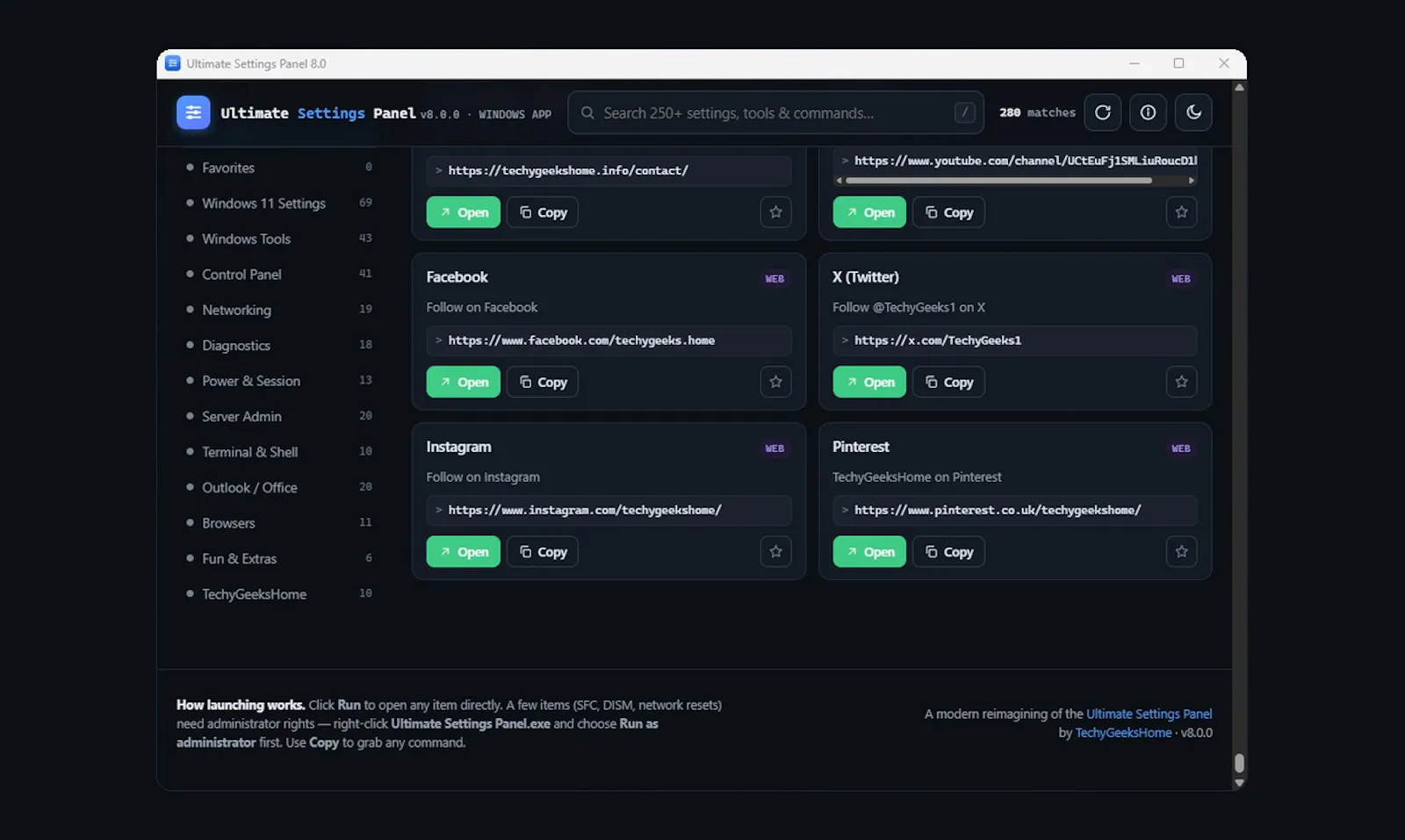Screen dimensions: 1405x840
Task: Star the Instagram card as favorite
Action: tap(775, 552)
